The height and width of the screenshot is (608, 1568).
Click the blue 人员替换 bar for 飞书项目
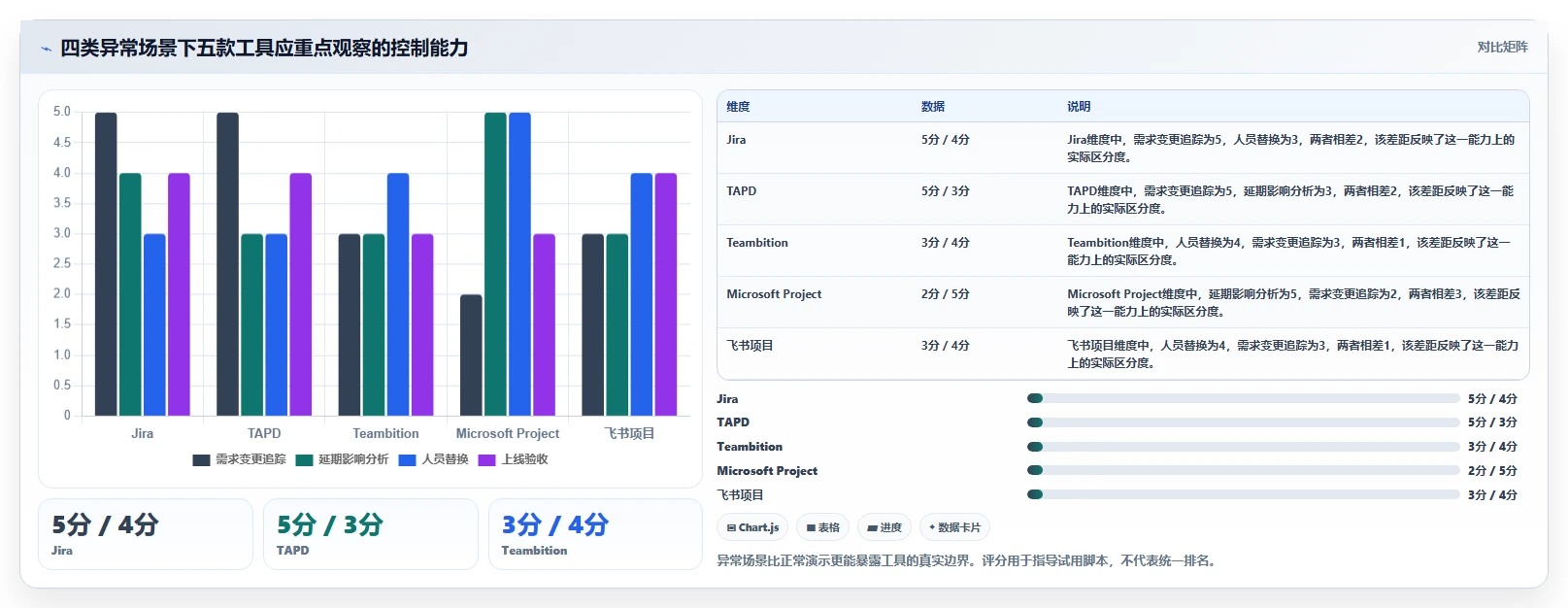(642, 294)
